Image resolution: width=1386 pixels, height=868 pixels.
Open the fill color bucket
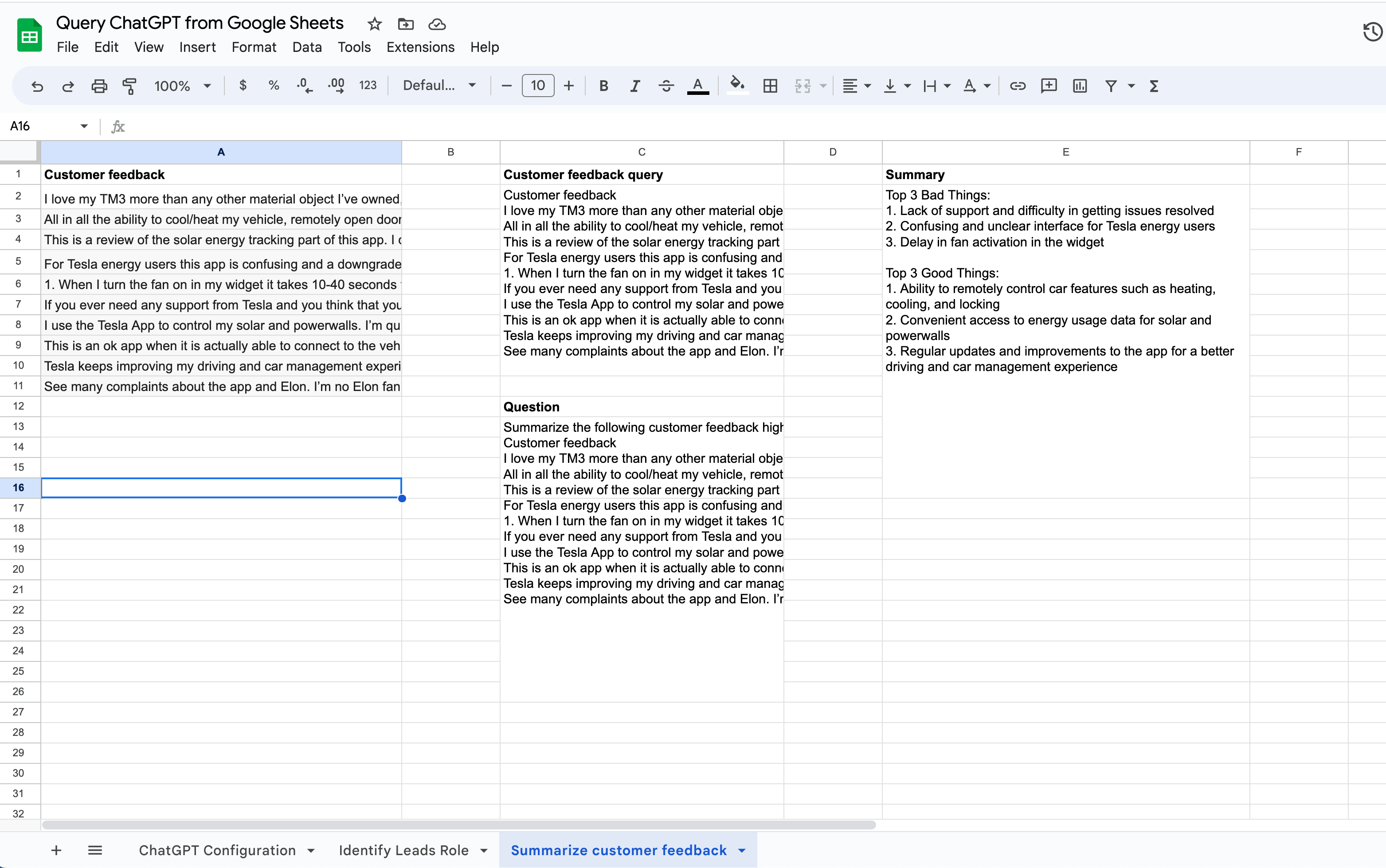point(737,86)
